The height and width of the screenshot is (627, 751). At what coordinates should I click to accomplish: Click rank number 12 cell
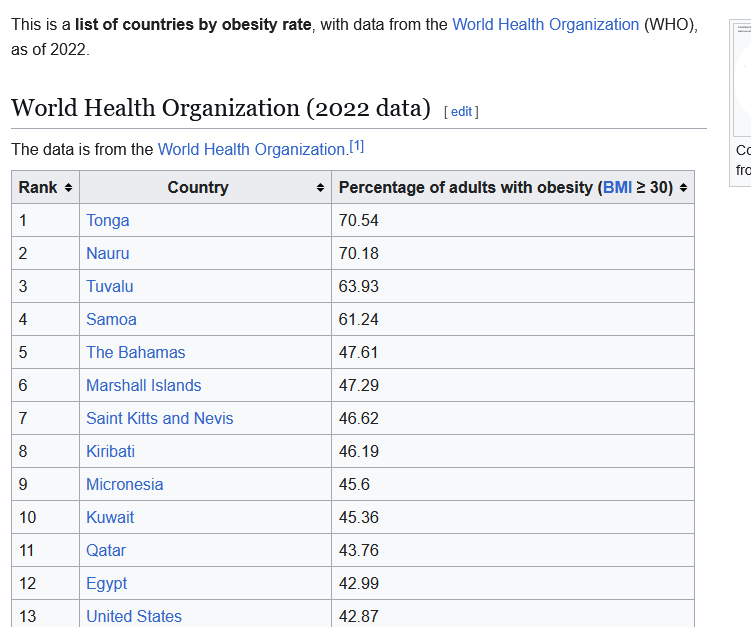pyautogui.click(x=46, y=584)
